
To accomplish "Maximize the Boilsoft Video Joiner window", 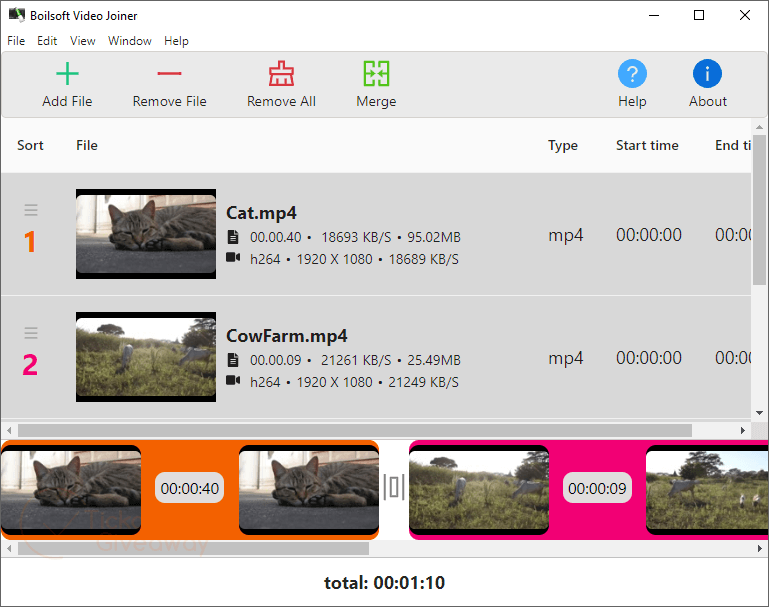I will coord(699,15).
